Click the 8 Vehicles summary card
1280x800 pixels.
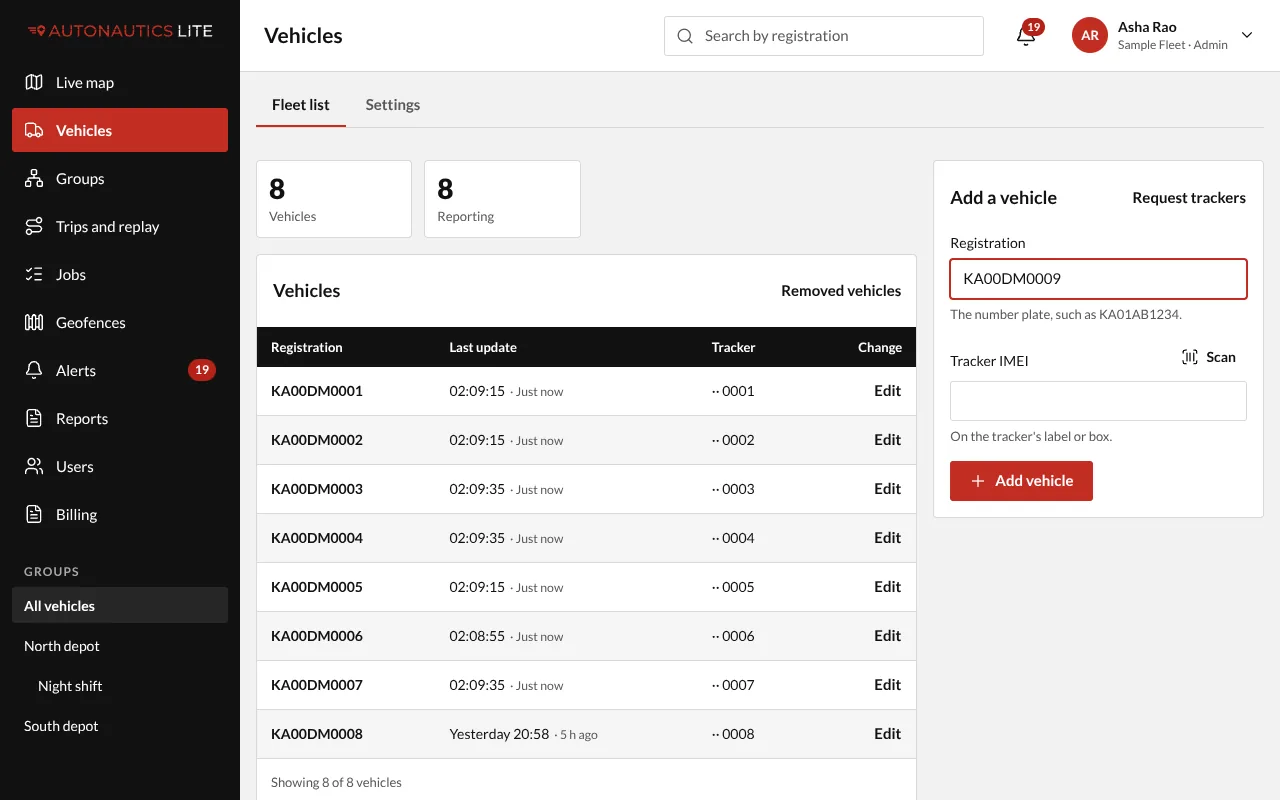pos(334,199)
